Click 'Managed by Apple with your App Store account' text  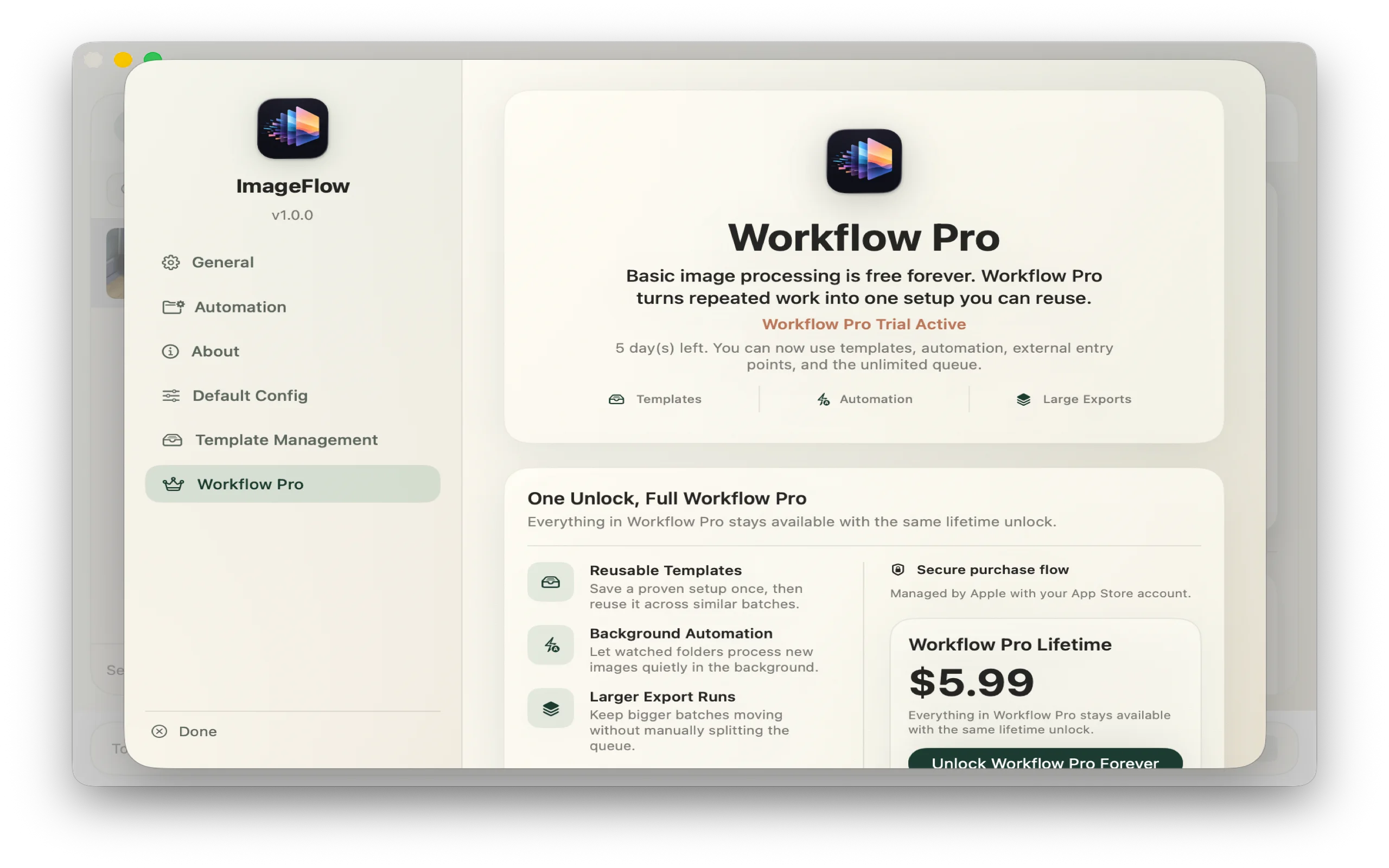1040,593
